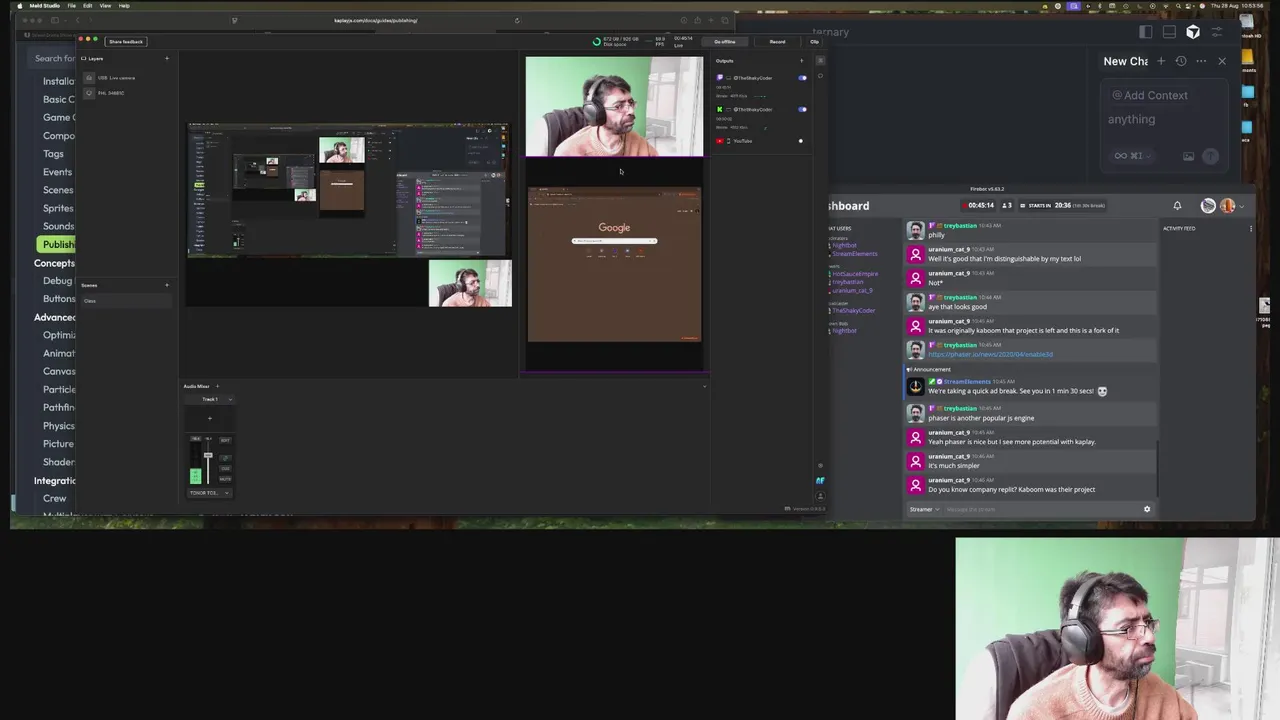
Task: Click Edit button on Track 1
Action: pos(225,440)
